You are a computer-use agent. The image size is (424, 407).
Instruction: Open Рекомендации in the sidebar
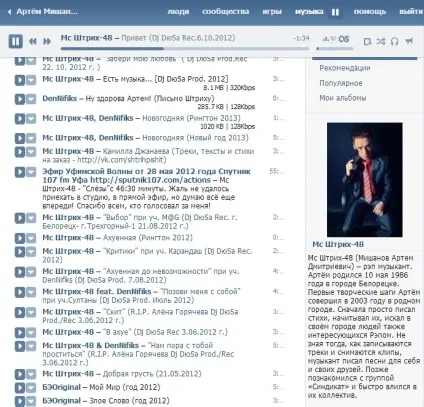[x=345, y=68]
